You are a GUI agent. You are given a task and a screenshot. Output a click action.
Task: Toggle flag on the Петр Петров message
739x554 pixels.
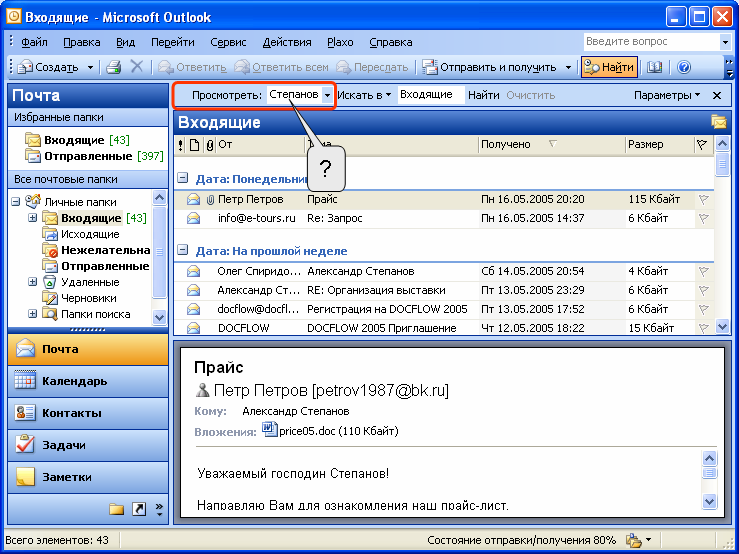coord(703,200)
